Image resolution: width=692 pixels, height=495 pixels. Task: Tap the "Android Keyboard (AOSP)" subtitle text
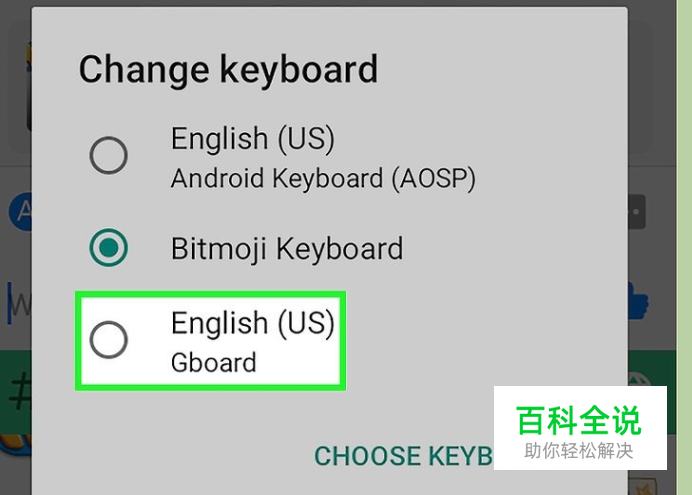point(323,179)
